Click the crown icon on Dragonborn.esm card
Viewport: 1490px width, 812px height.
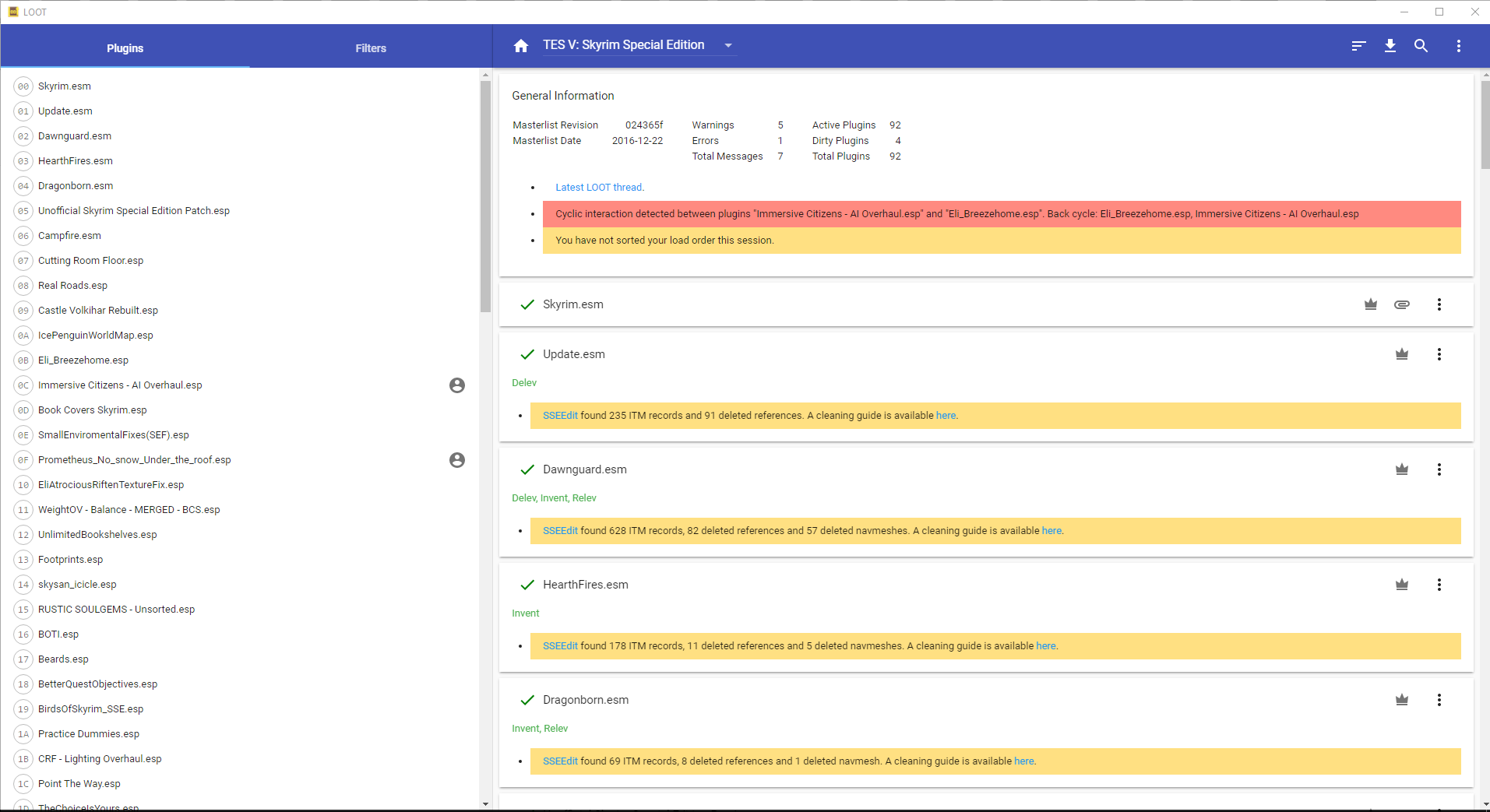point(1402,700)
